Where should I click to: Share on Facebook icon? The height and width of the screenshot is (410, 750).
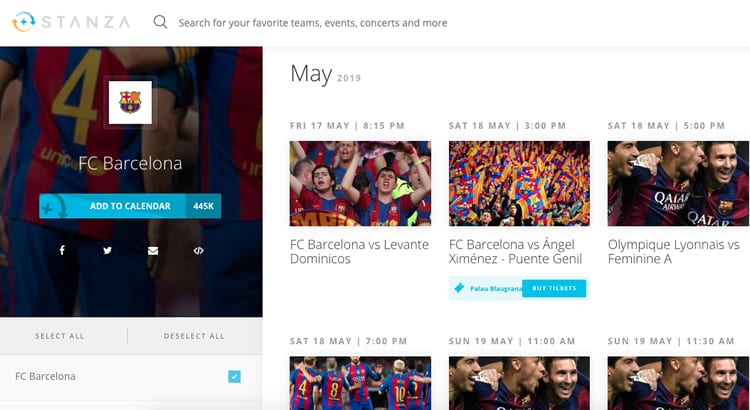tap(62, 250)
